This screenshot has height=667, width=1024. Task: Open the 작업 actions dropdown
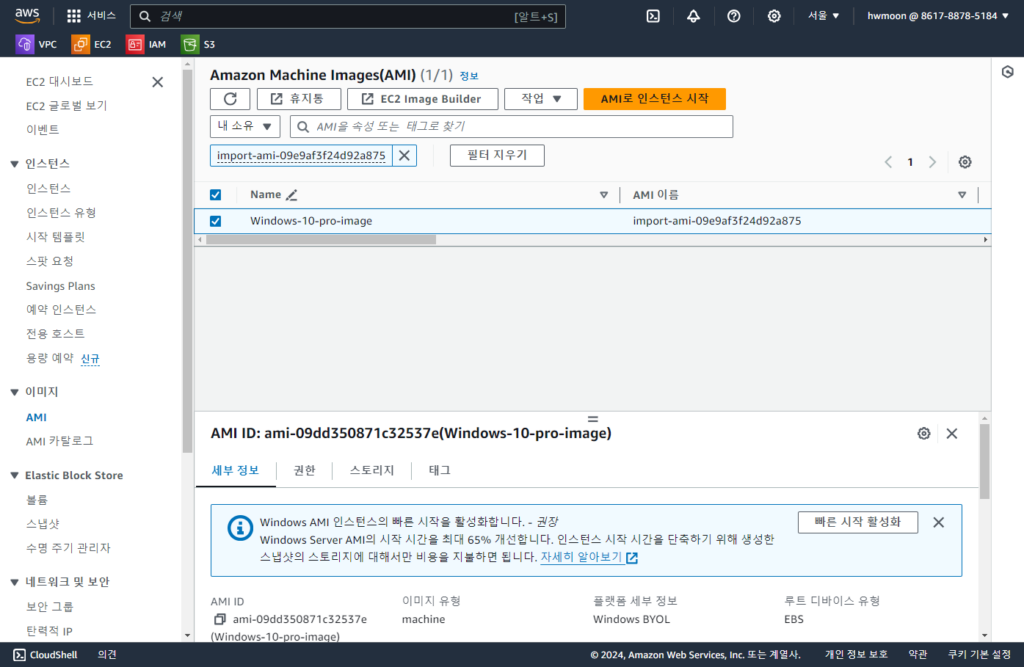(x=541, y=99)
